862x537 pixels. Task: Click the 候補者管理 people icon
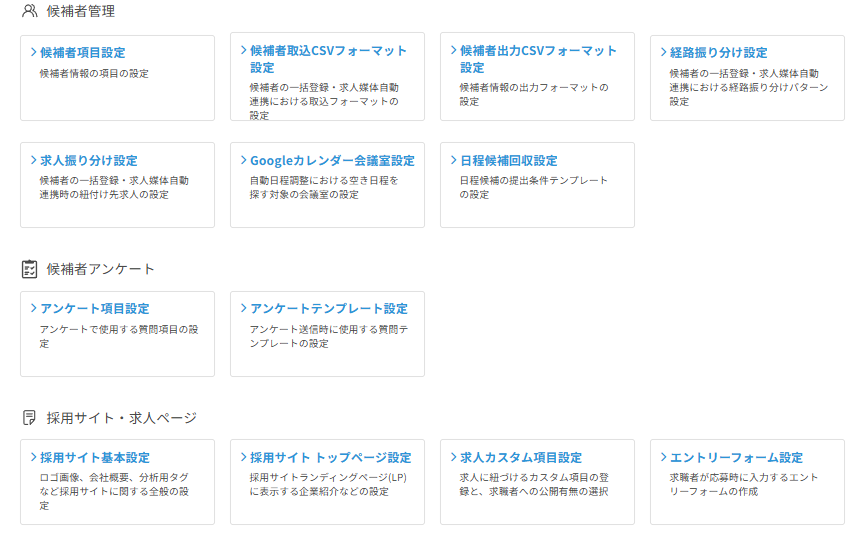29,12
